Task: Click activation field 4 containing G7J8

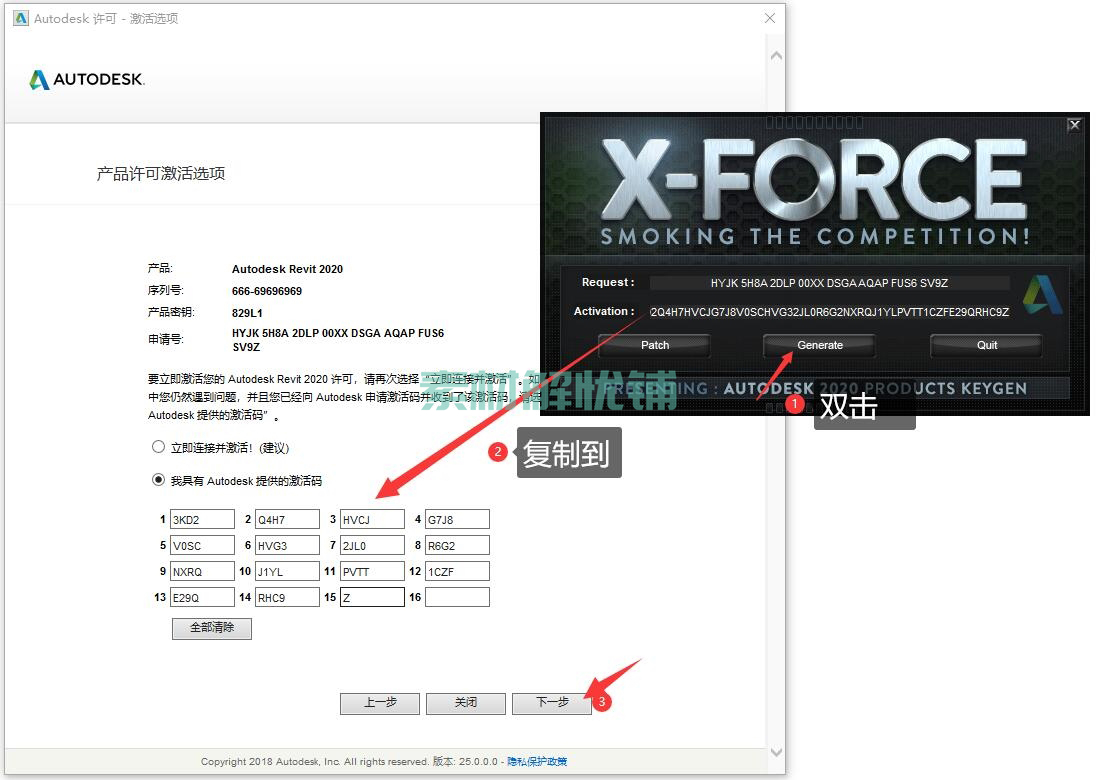Action: tap(457, 519)
